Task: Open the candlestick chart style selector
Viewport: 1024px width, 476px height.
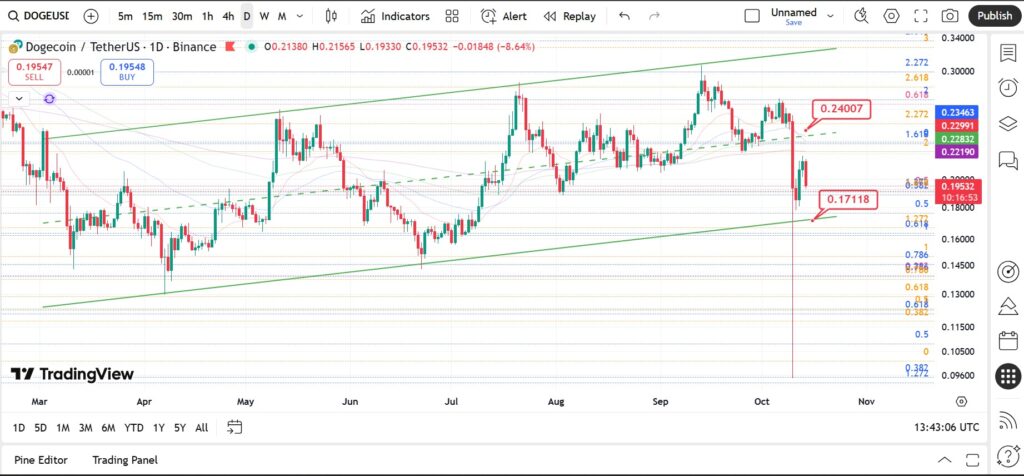Action: tap(331, 16)
